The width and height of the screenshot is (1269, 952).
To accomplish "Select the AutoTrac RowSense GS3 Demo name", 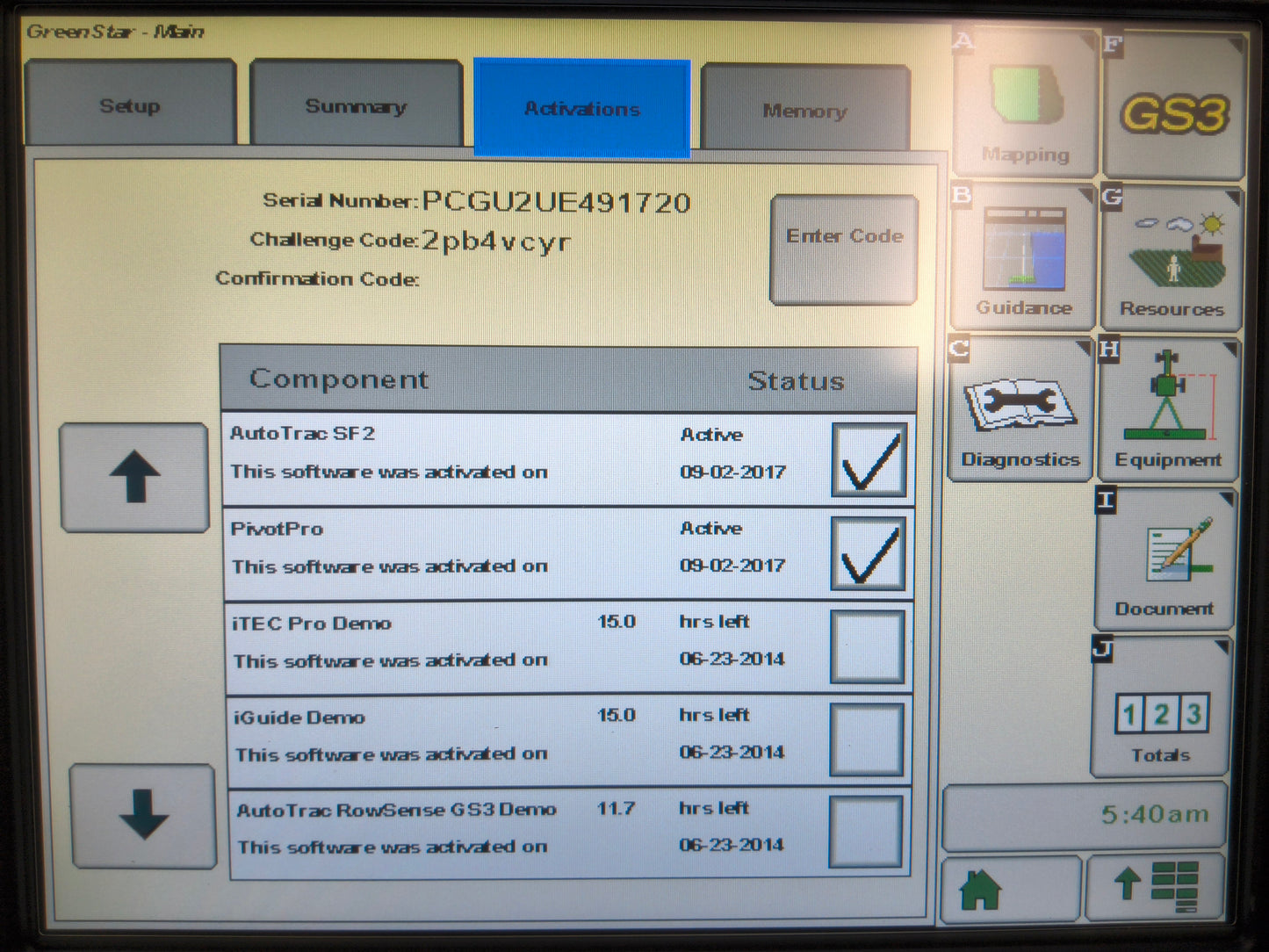I will (x=396, y=810).
